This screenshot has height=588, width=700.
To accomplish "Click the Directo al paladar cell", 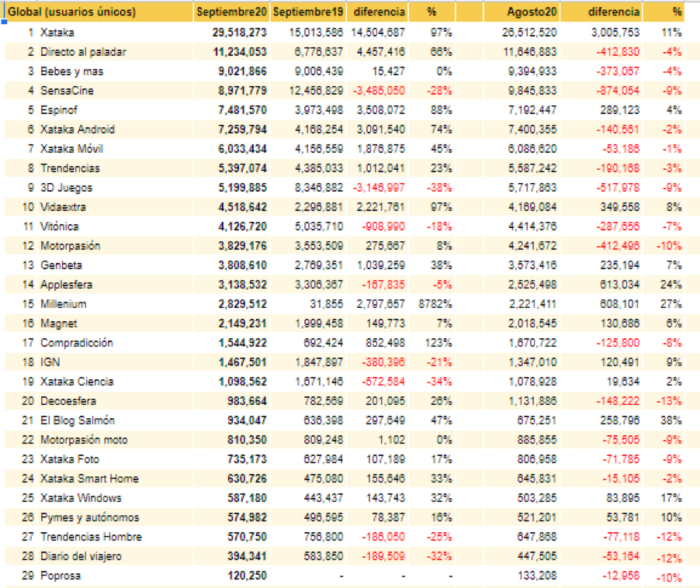I will pyautogui.click(x=83, y=52).
